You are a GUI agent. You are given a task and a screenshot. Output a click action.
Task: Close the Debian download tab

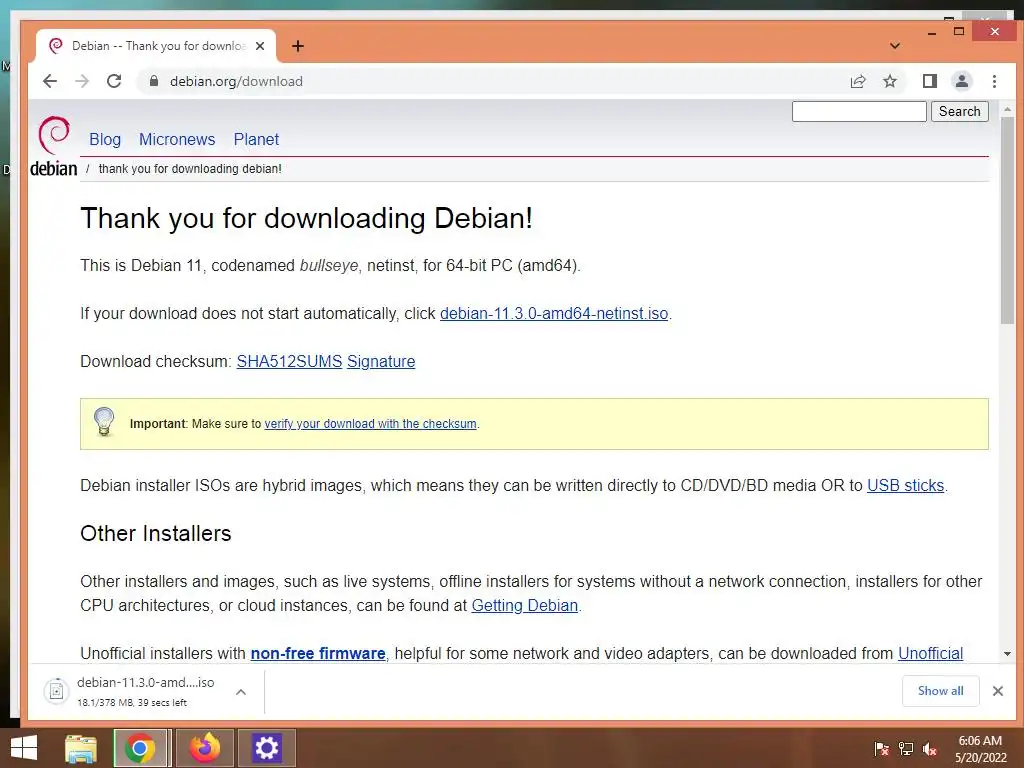(260, 46)
